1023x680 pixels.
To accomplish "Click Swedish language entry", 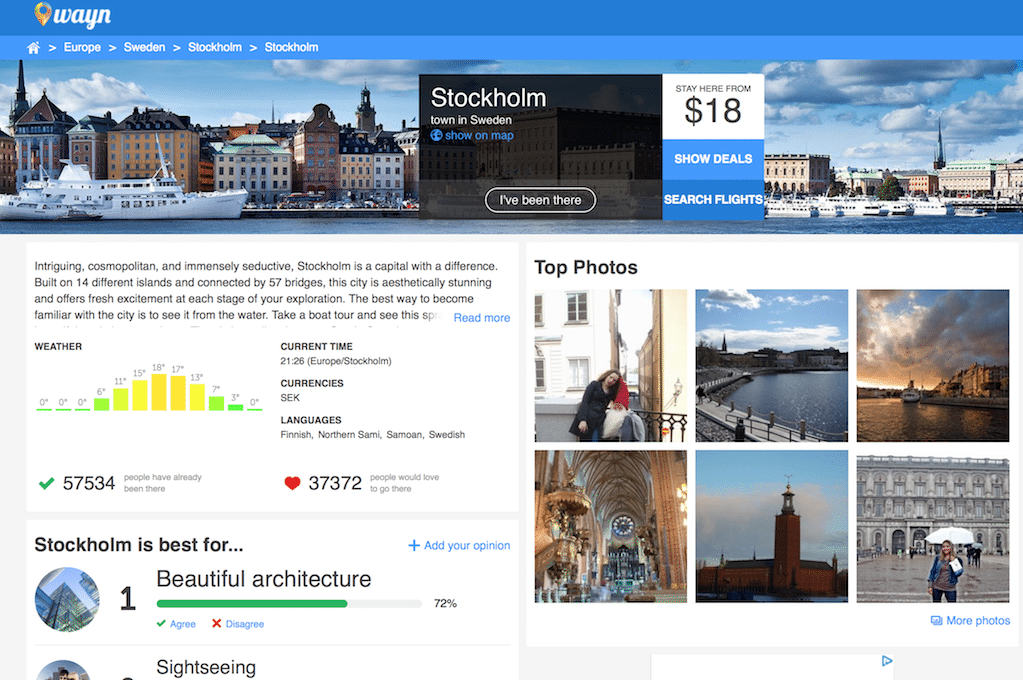I will (x=447, y=435).
